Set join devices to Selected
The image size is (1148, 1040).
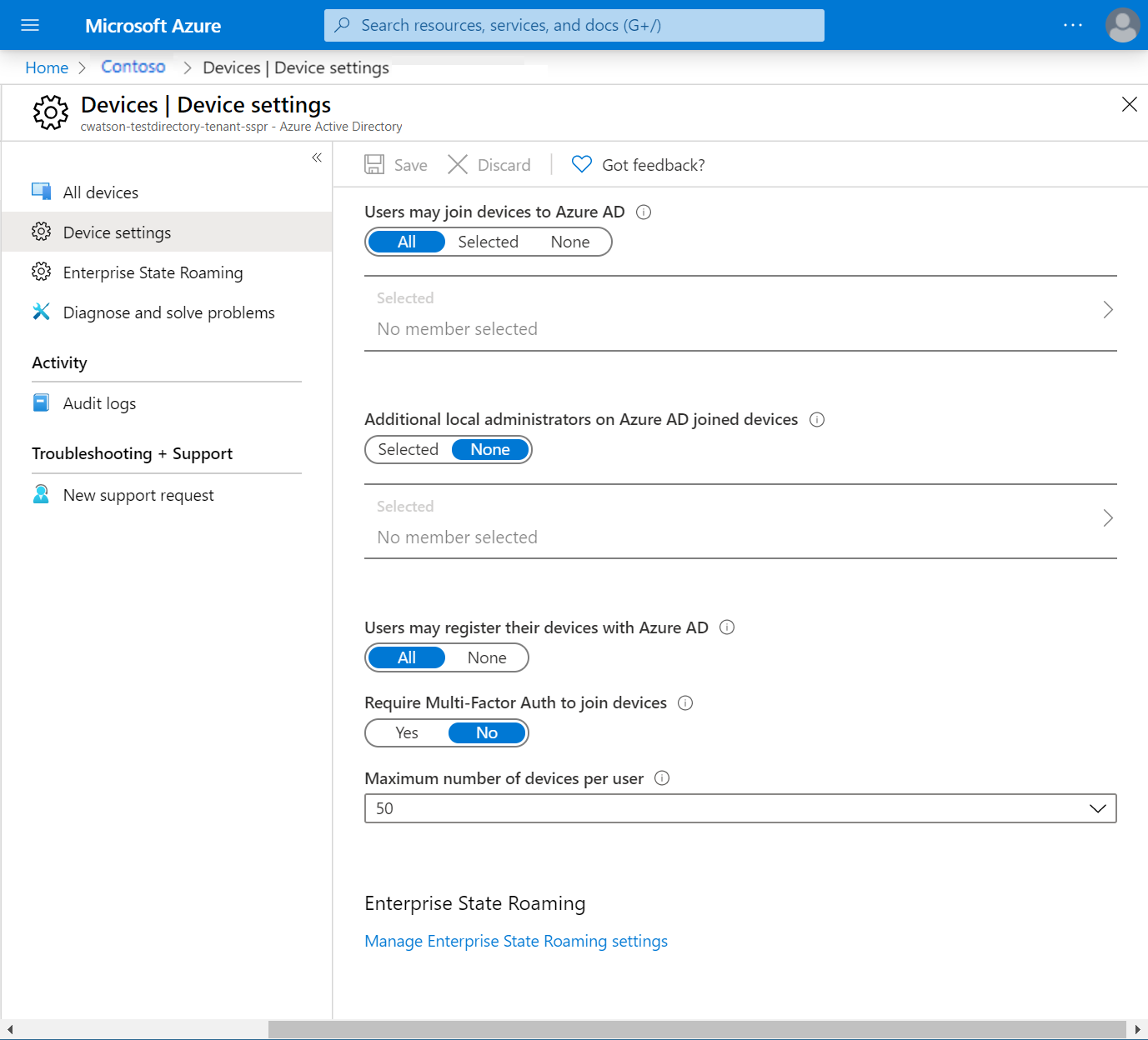pos(489,242)
